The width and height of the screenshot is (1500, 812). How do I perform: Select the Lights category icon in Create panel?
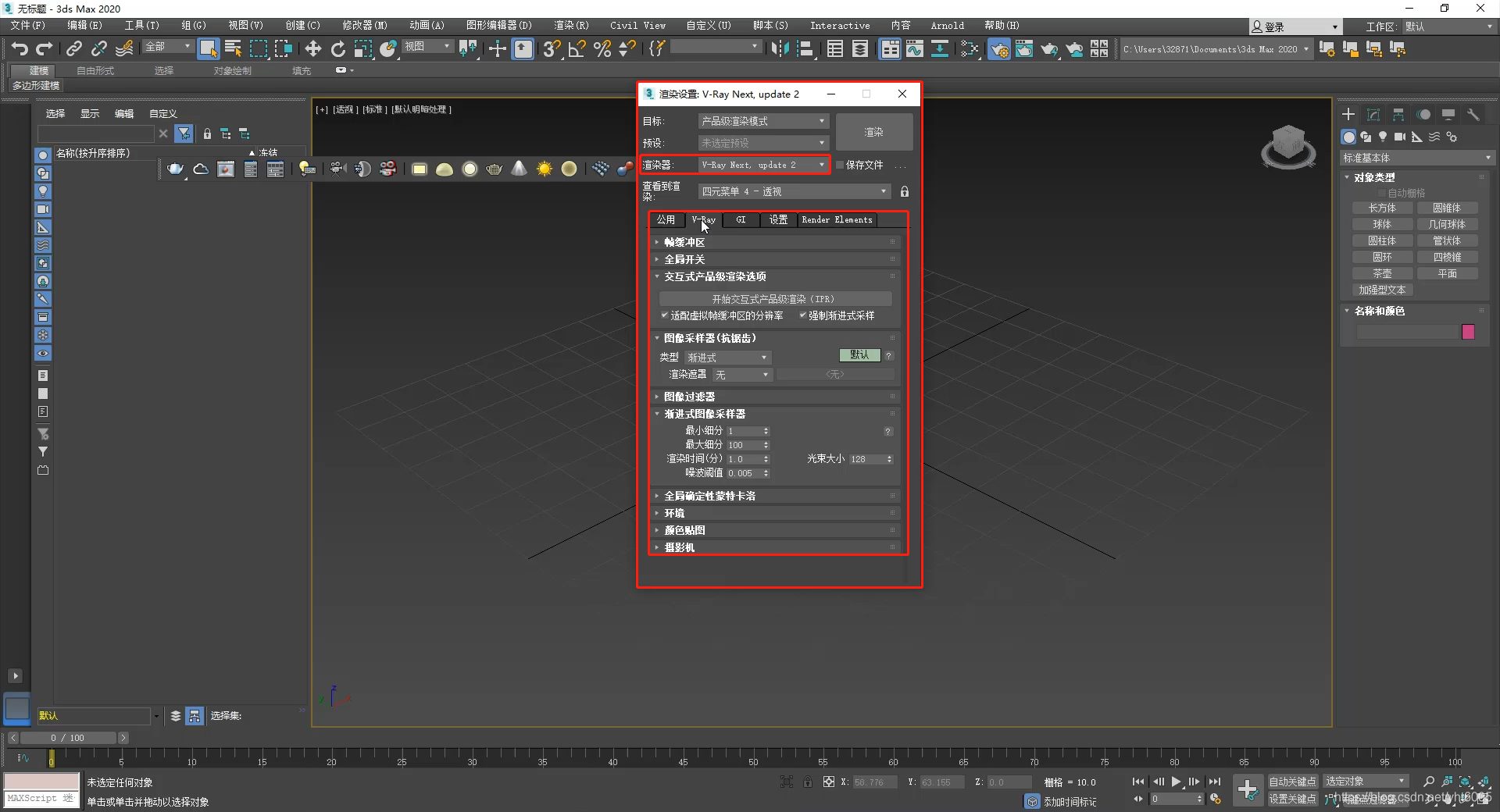tap(1383, 137)
